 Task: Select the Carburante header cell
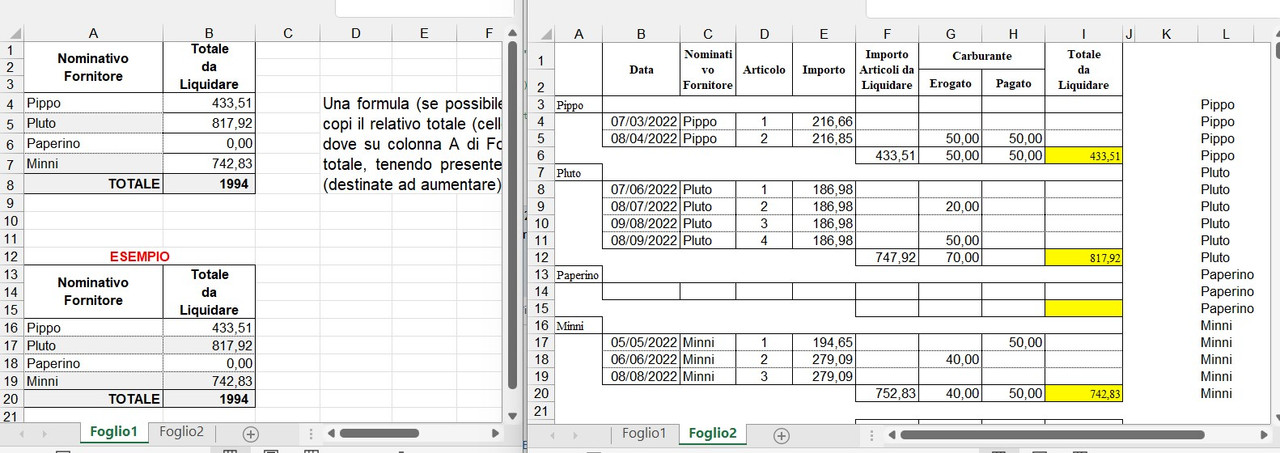pos(981,57)
